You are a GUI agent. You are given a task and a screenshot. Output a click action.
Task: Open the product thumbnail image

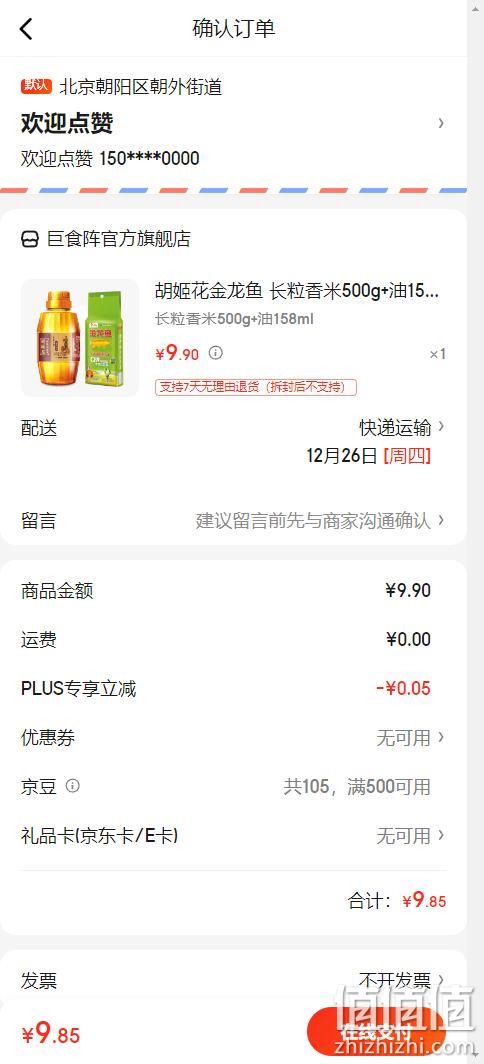80,338
